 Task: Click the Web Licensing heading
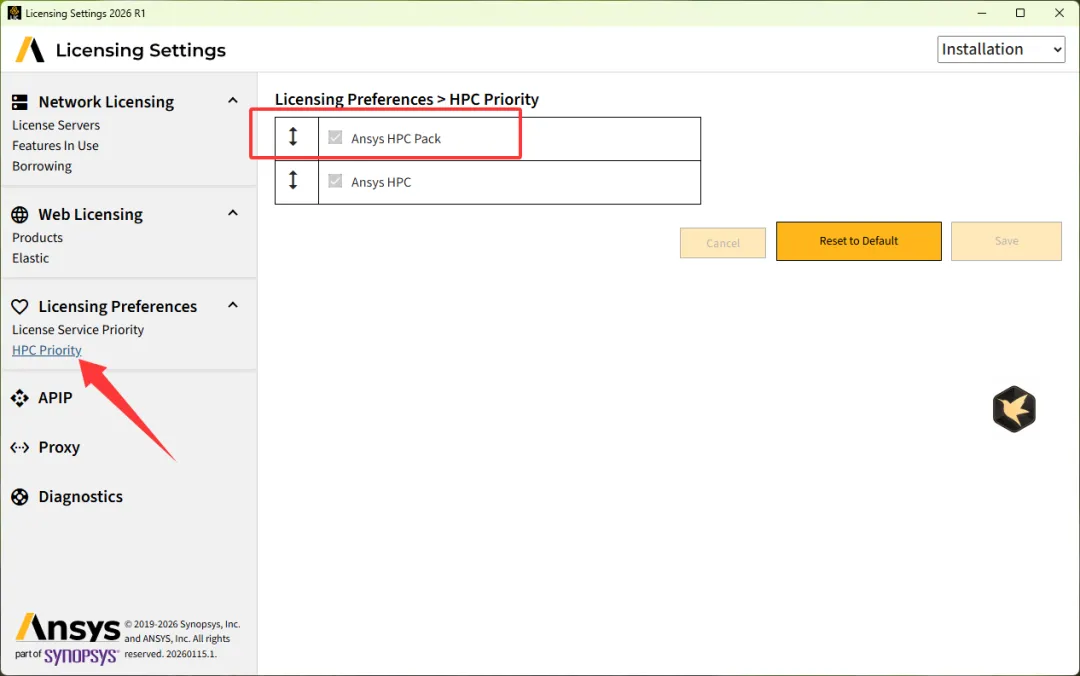90,214
